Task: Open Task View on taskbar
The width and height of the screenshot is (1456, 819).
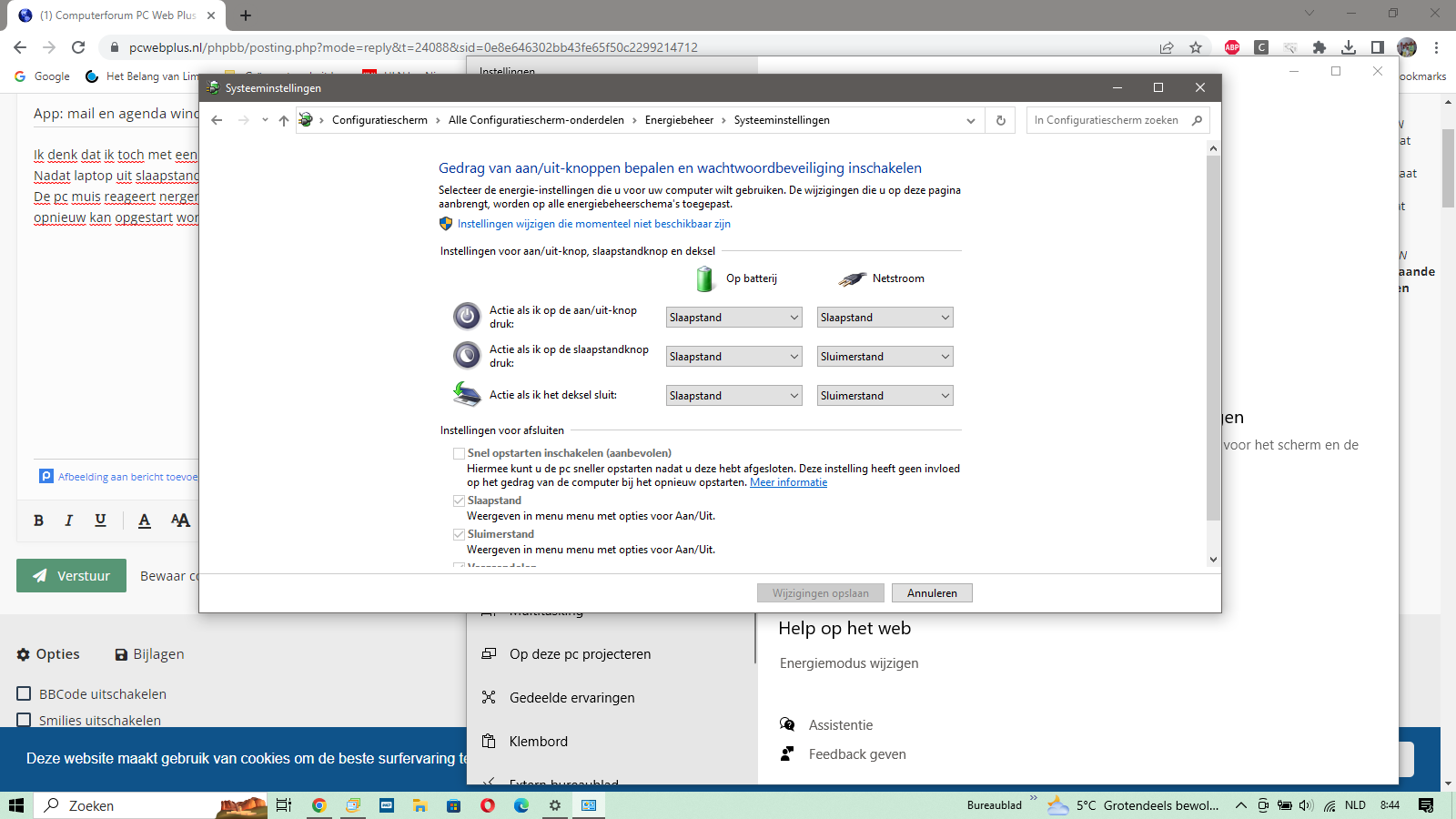Action: (284, 805)
